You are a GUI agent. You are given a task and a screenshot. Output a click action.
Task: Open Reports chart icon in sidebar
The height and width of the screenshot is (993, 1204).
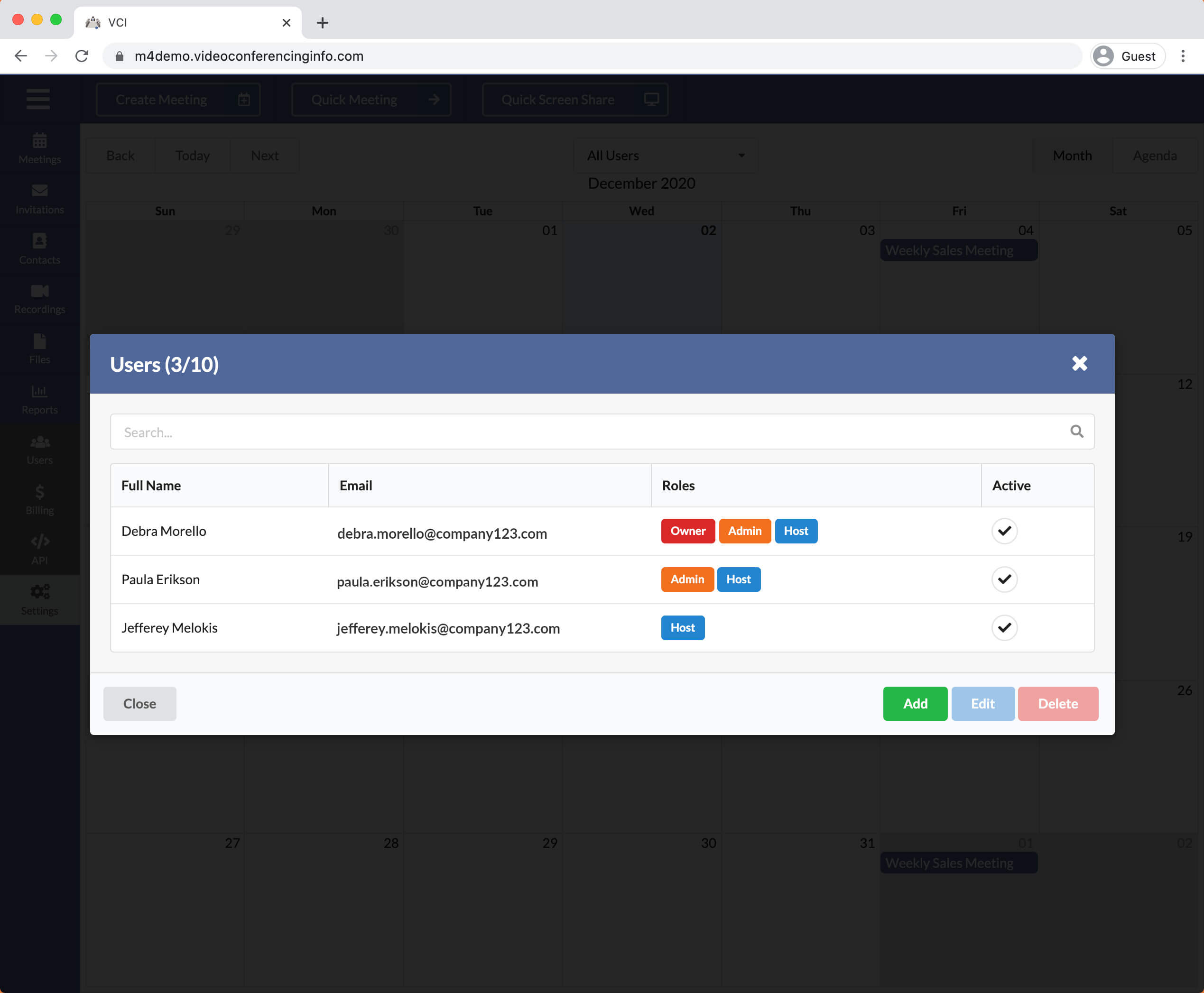coord(39,391)
